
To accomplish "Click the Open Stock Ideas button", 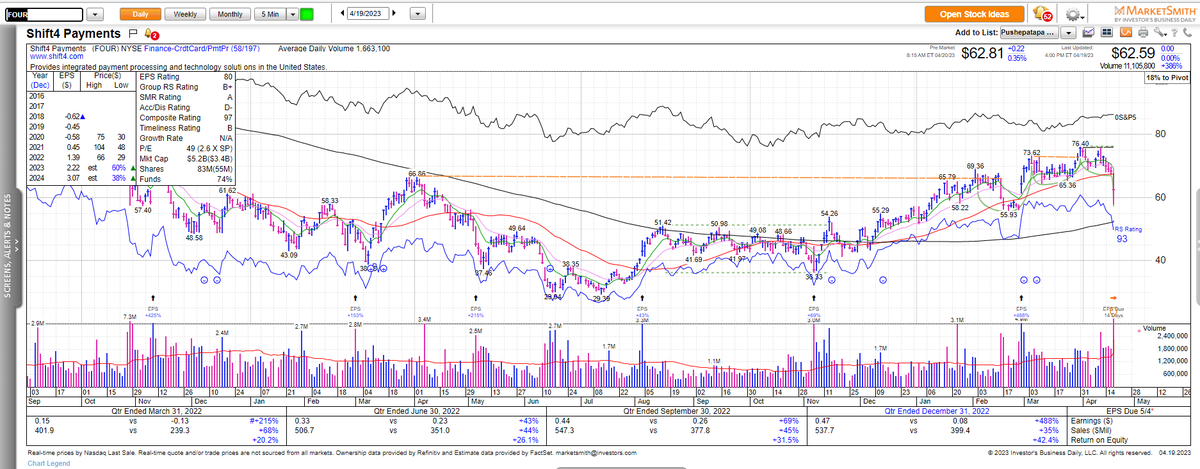I will [x=976, y=15].
